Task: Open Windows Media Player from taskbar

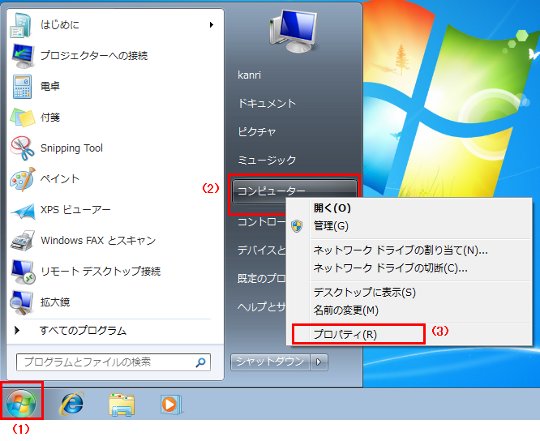Action: (171, 404)
